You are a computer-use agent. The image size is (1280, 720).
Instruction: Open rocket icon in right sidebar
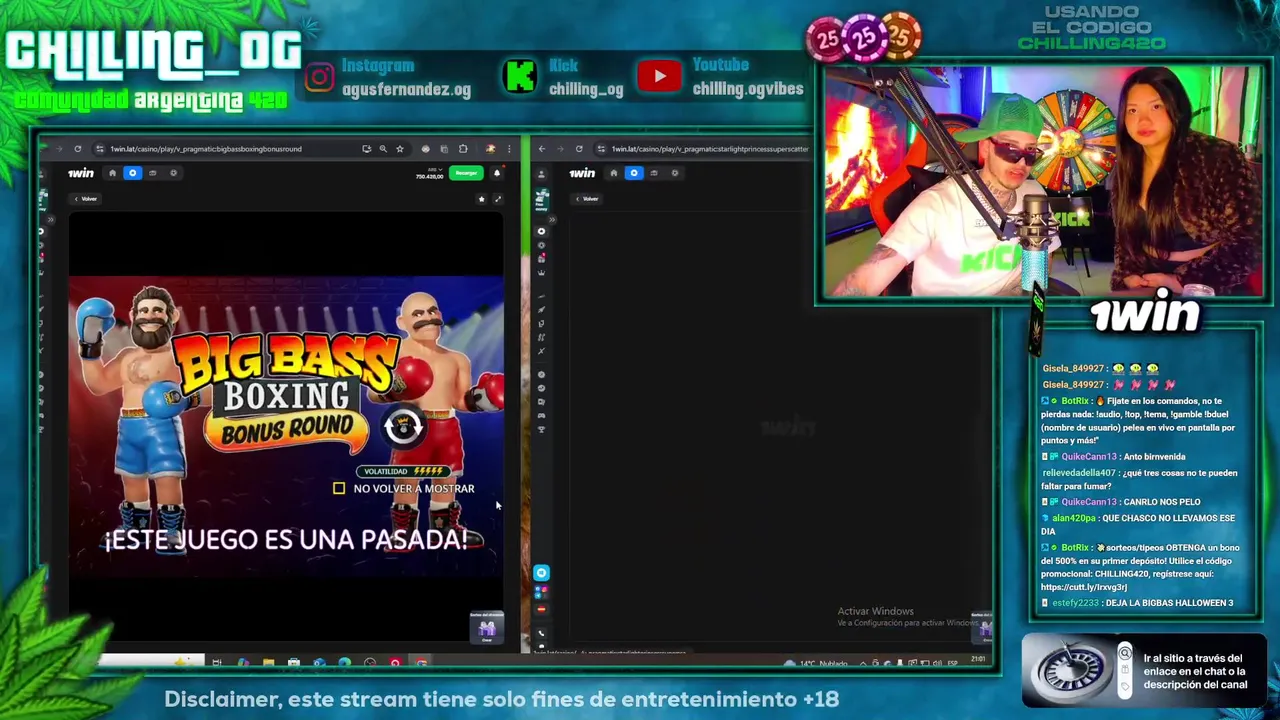541,309
